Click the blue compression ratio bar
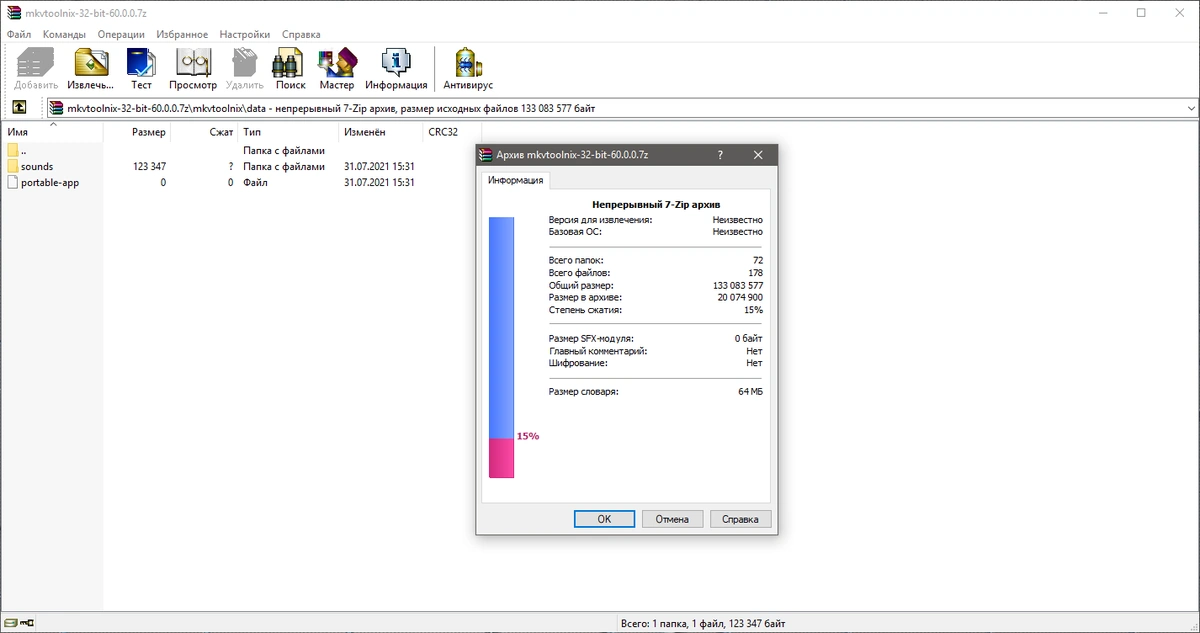Screen dimensions: 1200x633 coord(501,327)
